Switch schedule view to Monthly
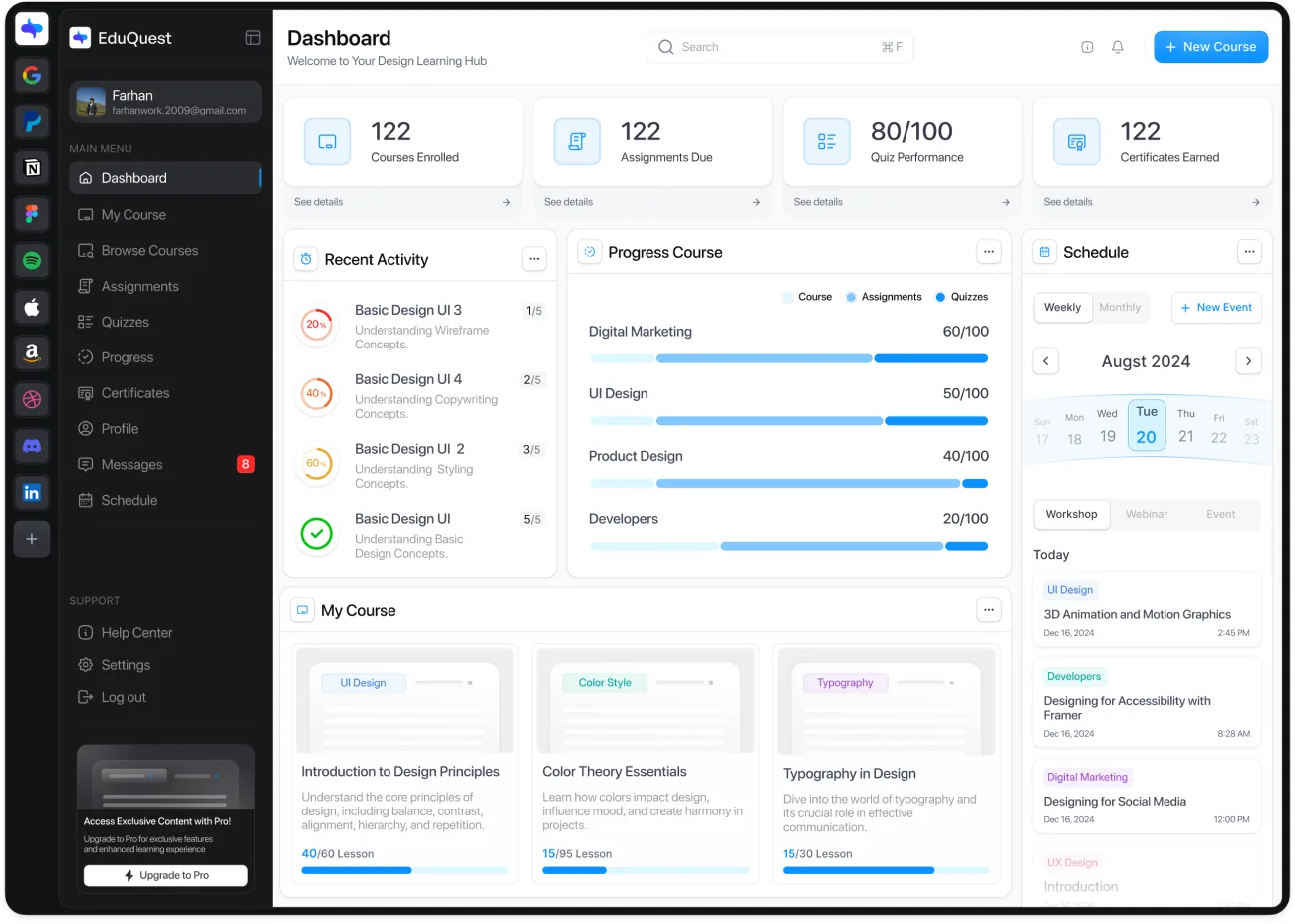Screen dimensions: 1295x924 1120,308
